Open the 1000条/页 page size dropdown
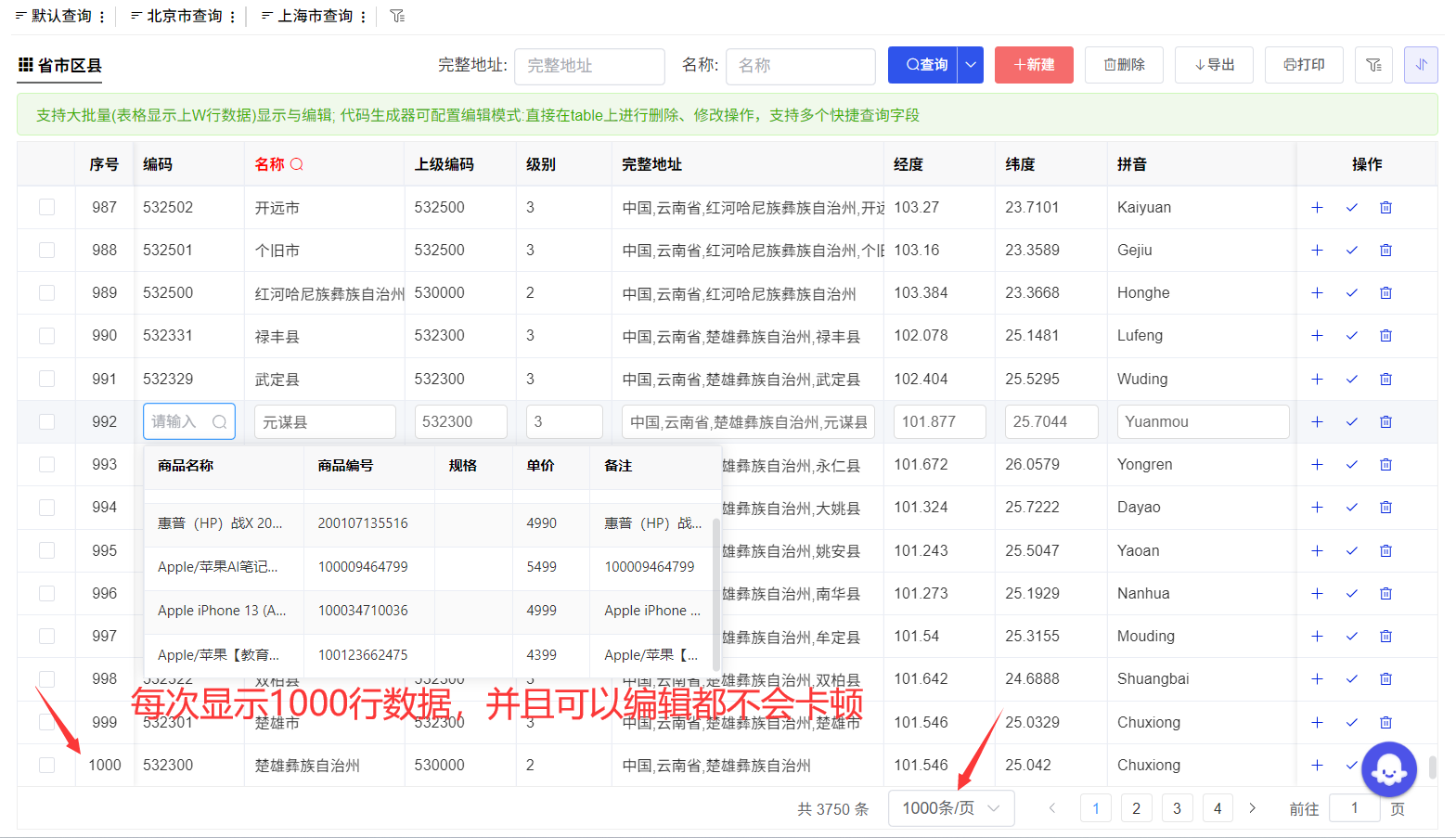 [x=950, y=808]
